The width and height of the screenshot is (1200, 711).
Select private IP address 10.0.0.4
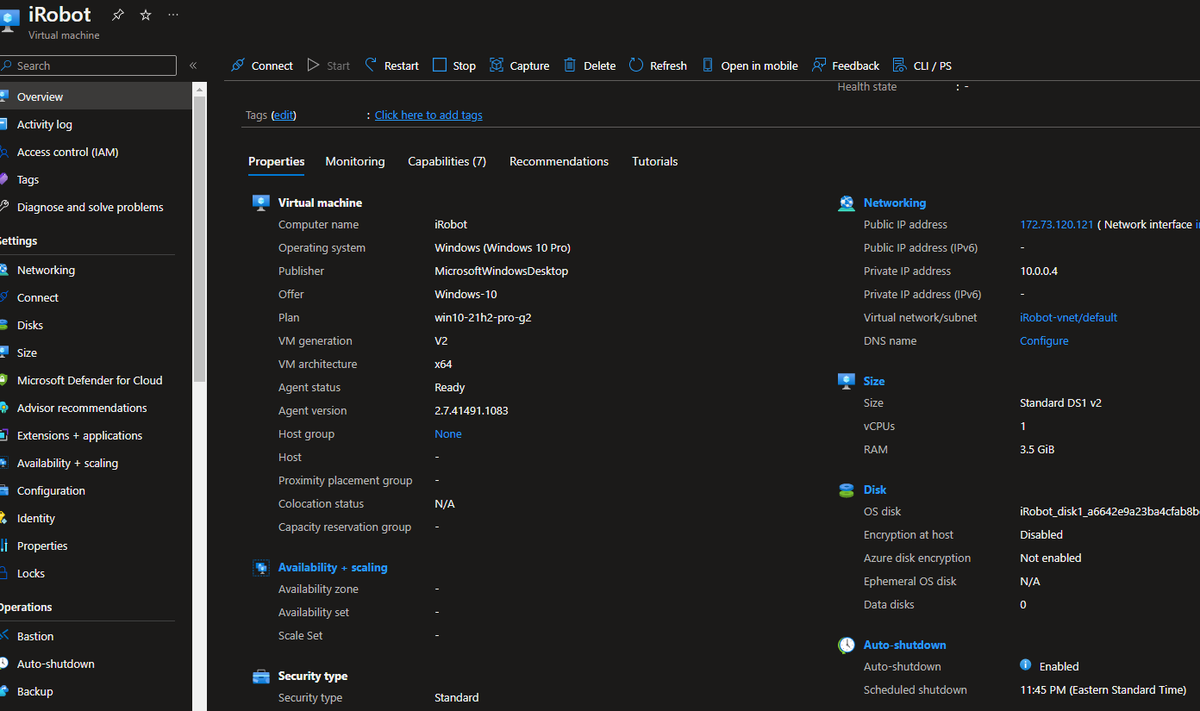click(1039, 271)
